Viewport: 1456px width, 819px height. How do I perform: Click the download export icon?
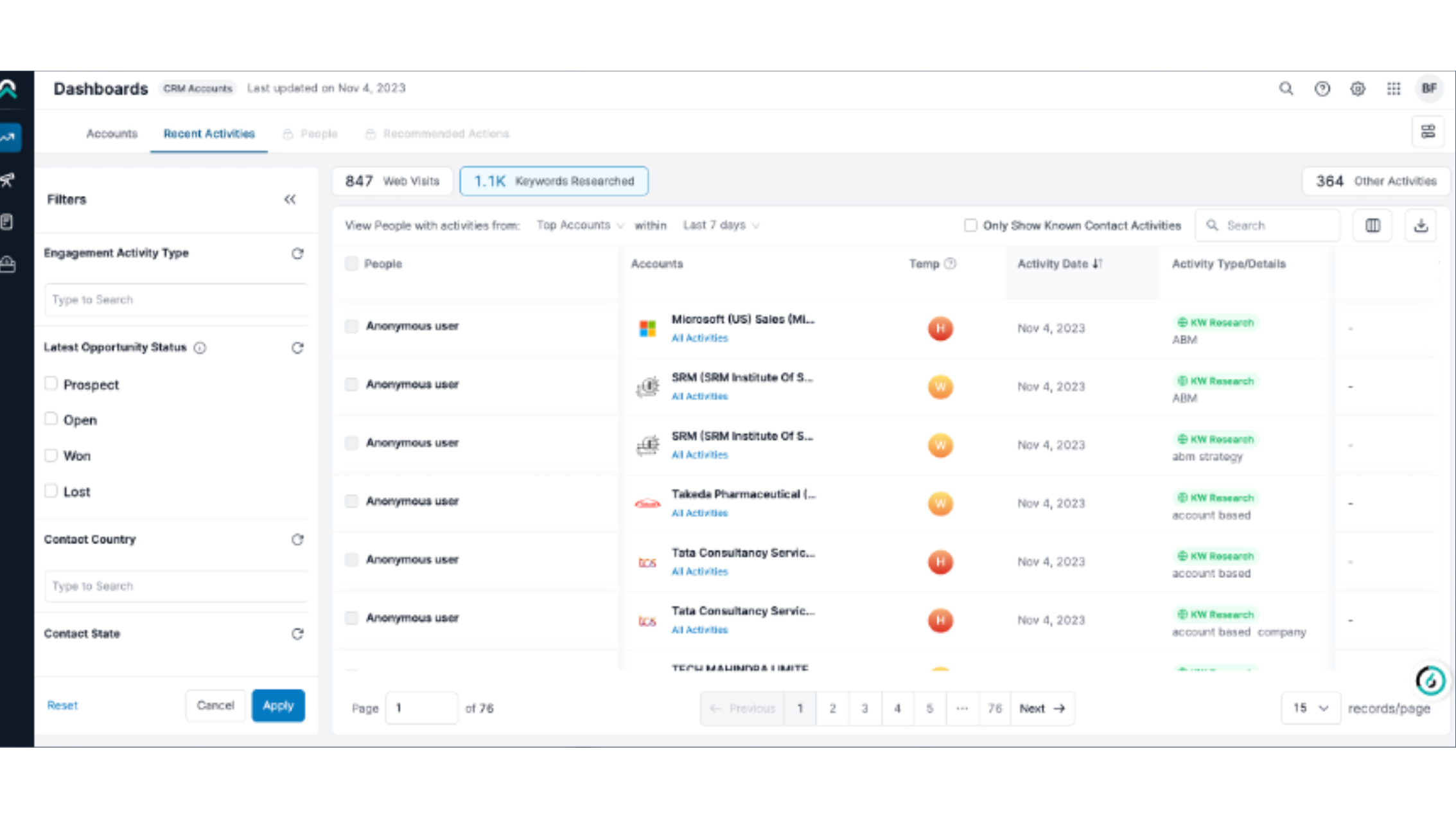pyautogui.click(x=1421, y=225)
